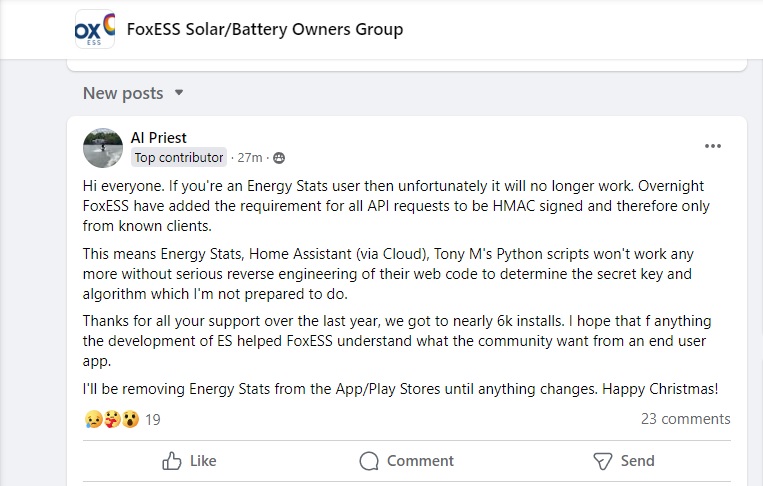Open the 27m post timestamp
Screen dimensions: 763x486
(x=249, y=158)
